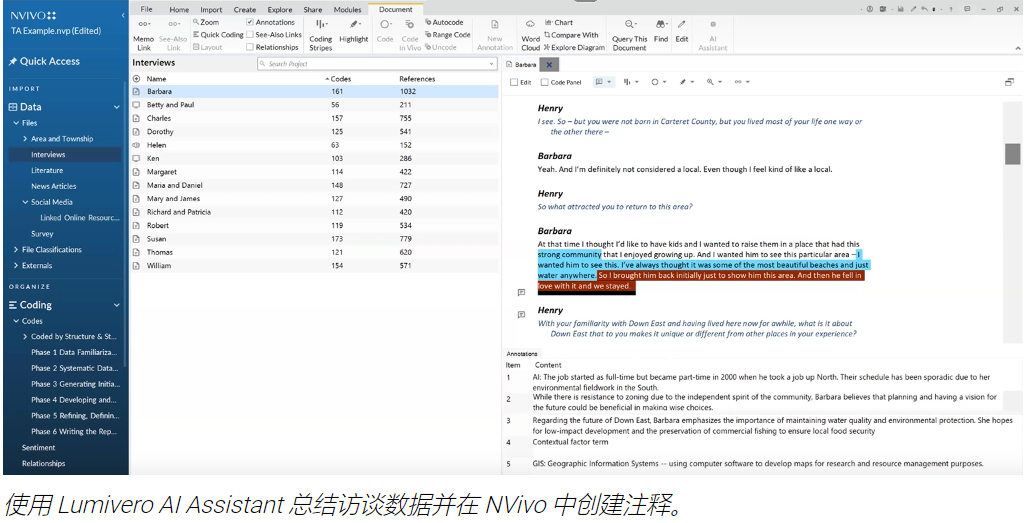Collapse the Coding section

(x=116, y=305)
